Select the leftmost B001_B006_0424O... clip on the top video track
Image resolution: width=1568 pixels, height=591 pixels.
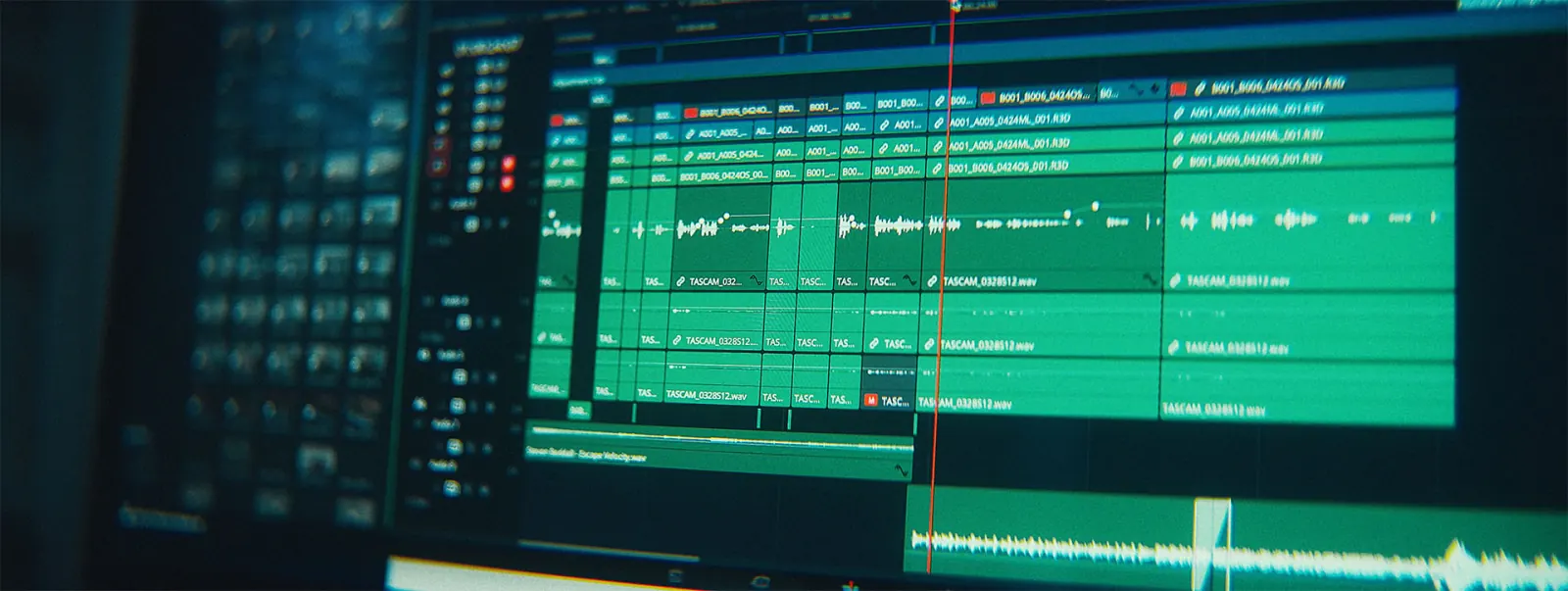point(726,113)
